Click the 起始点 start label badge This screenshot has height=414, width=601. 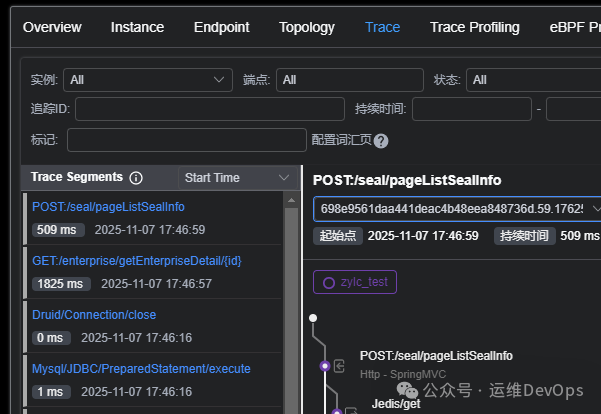[338, 235]
